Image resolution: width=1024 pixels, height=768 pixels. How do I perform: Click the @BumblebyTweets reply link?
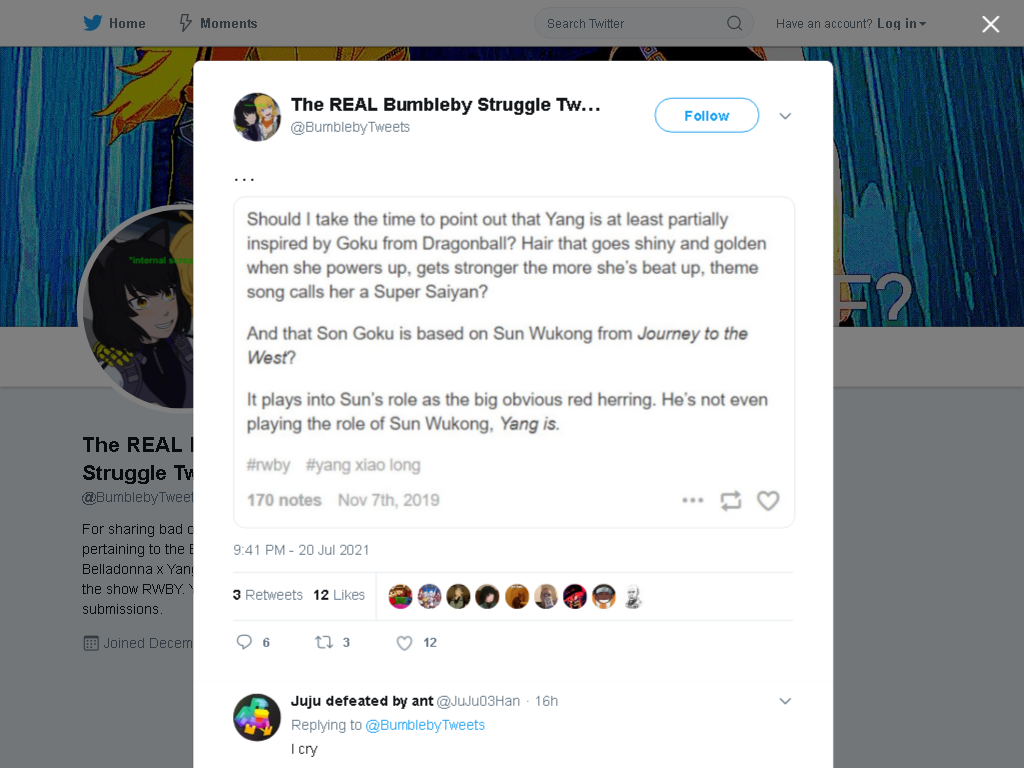[x=425, y=725]
